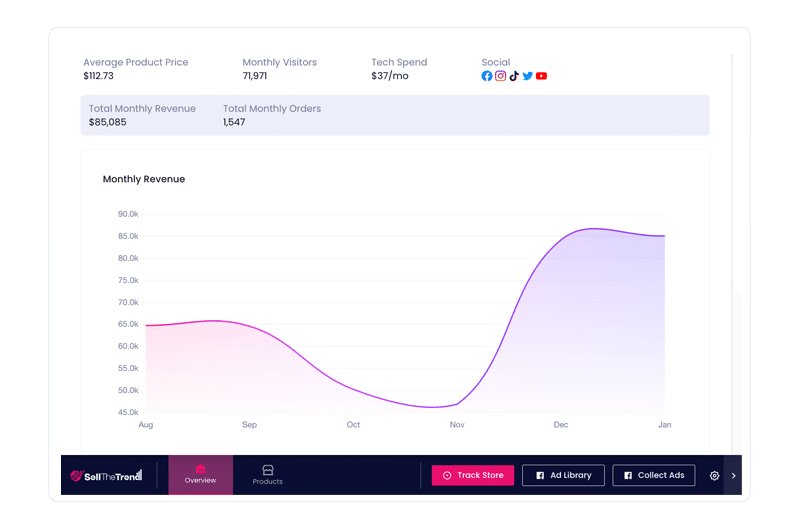The image size is (800, 529).
Task: Select the Total Monthly Orders value
Action: click(x=234, y=122)
